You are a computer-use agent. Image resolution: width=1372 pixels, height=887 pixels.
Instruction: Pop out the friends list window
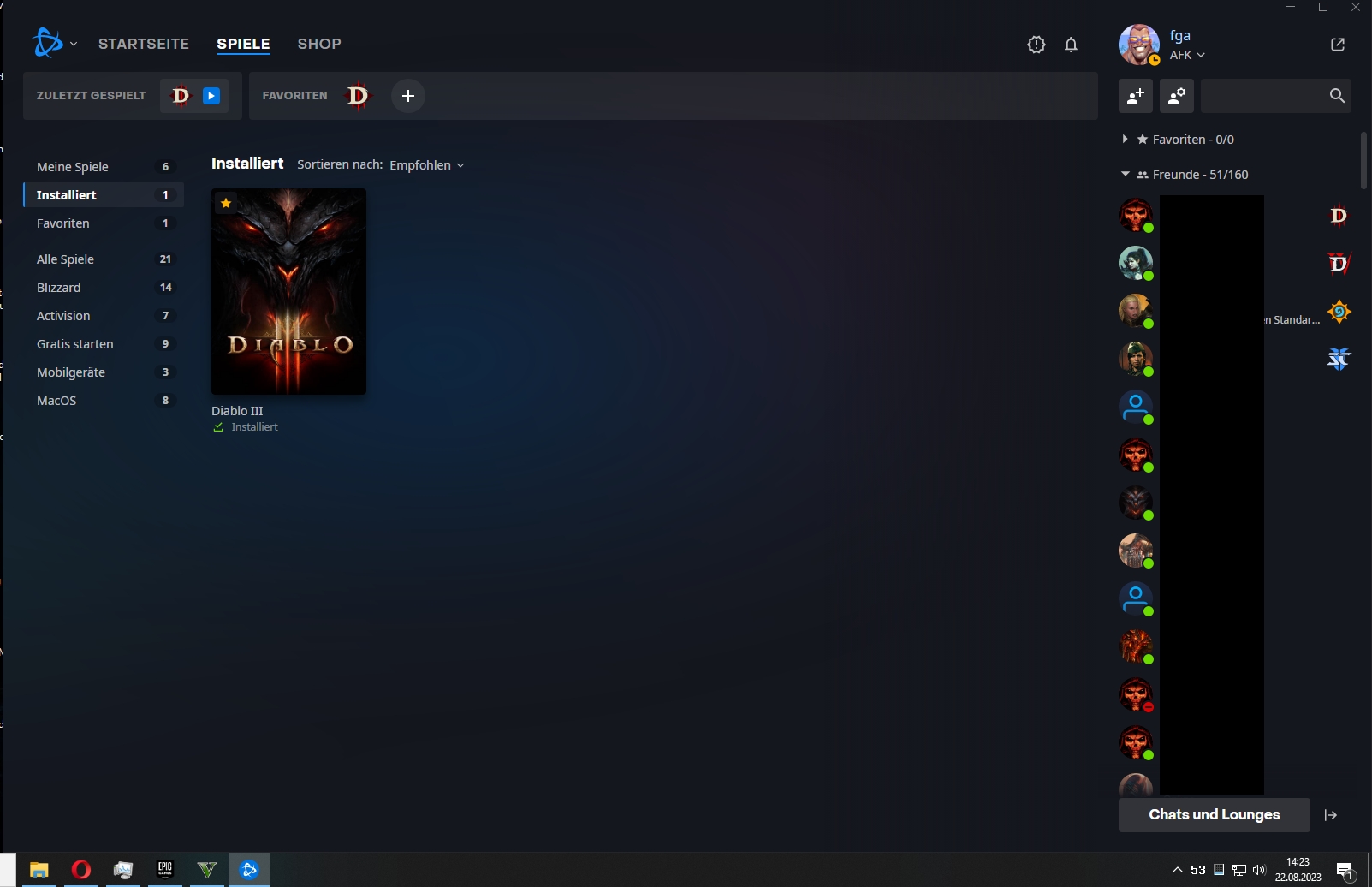coord(1338,45)
